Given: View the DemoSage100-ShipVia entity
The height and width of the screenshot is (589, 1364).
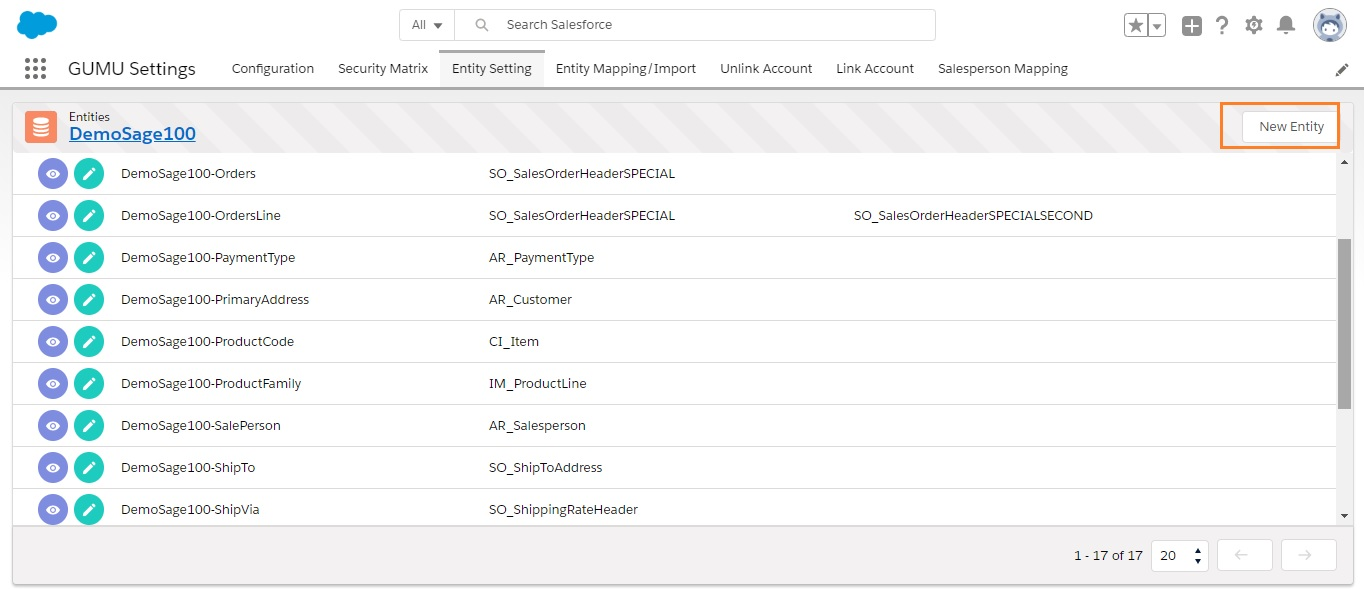Looking at the screenshot, I should coord(53,510).
